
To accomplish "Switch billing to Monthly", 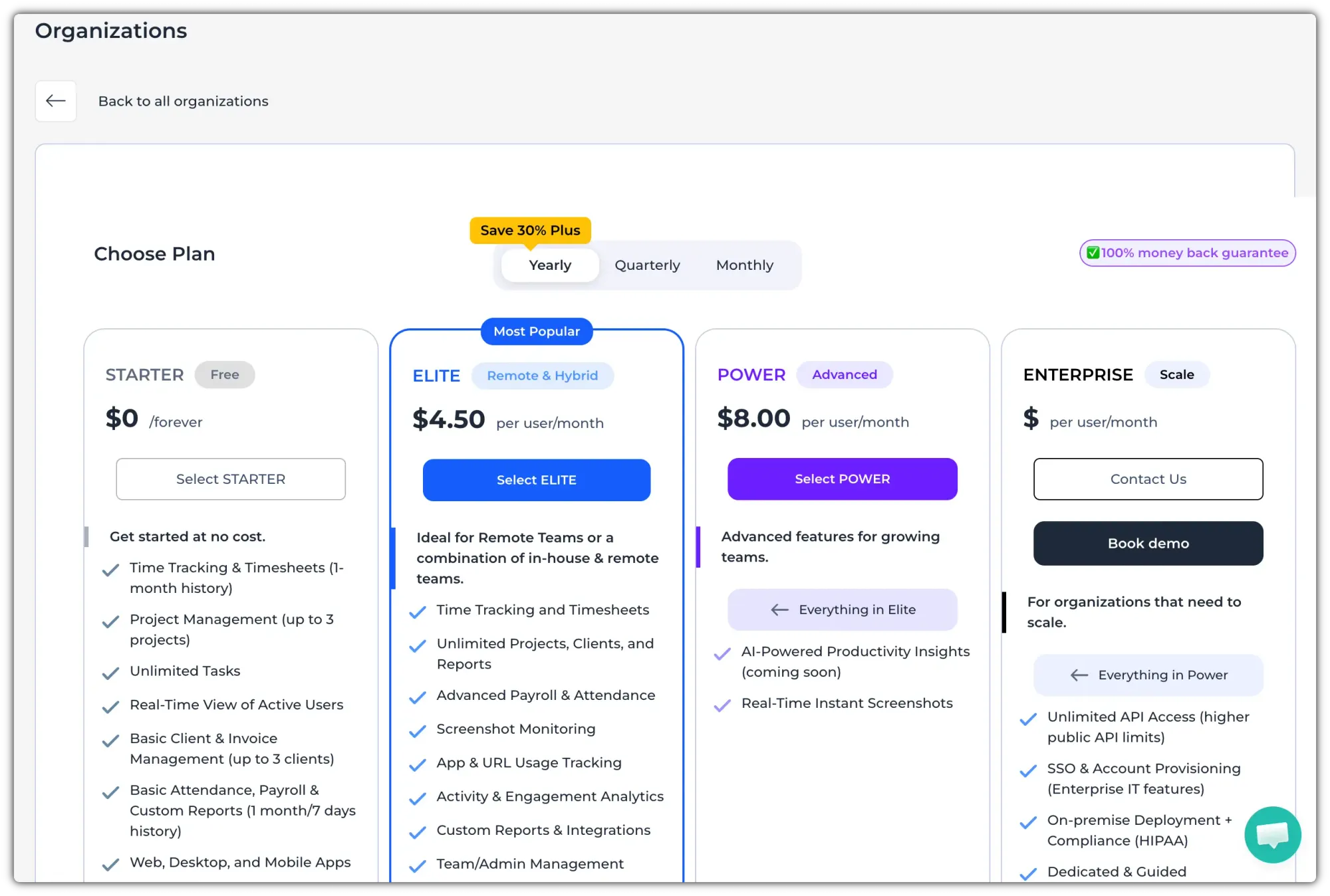I will pyautogui.click(x=744, y=265).
